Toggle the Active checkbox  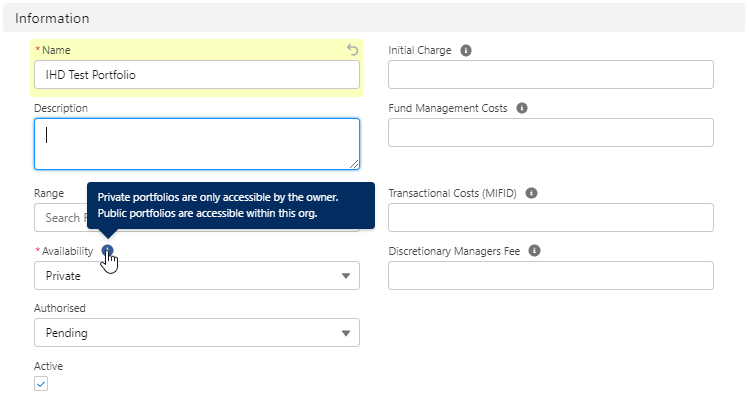(41, 384)
